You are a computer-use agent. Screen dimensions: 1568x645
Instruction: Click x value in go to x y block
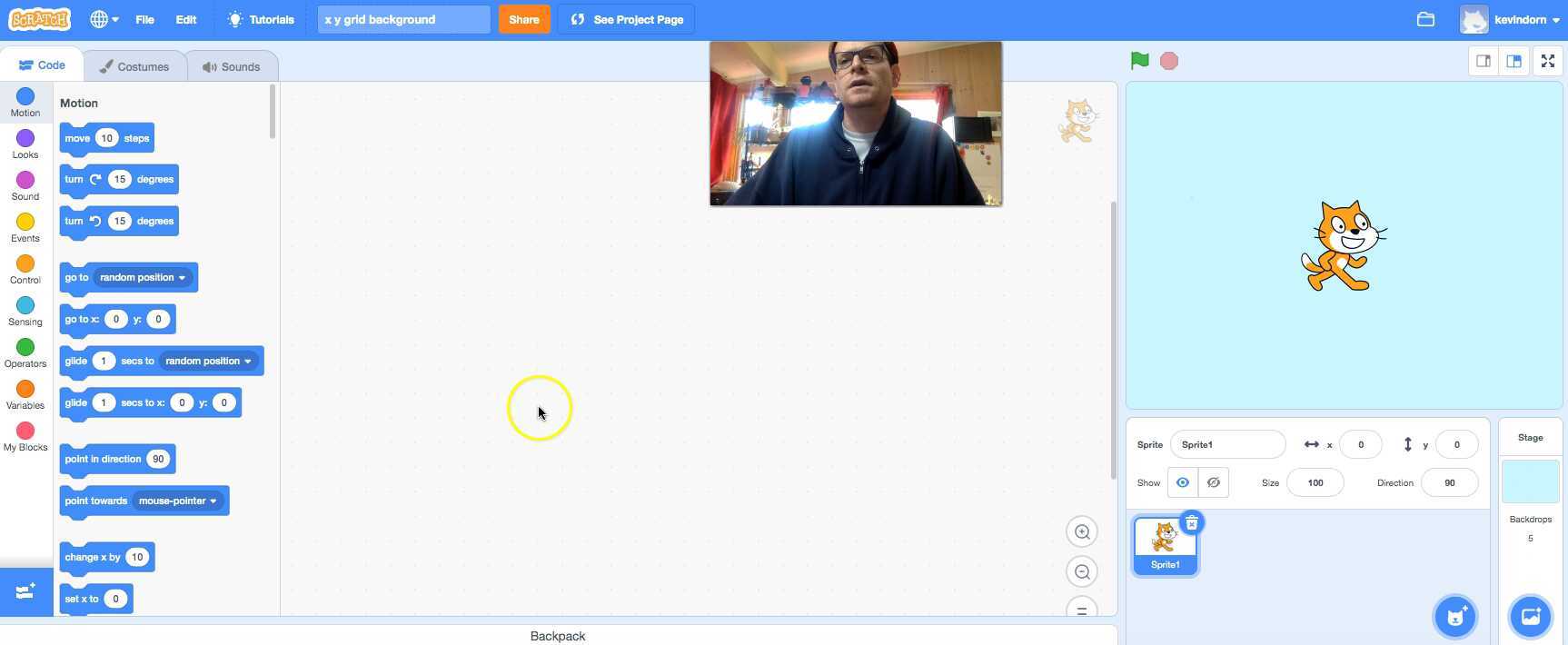[115, 319]
